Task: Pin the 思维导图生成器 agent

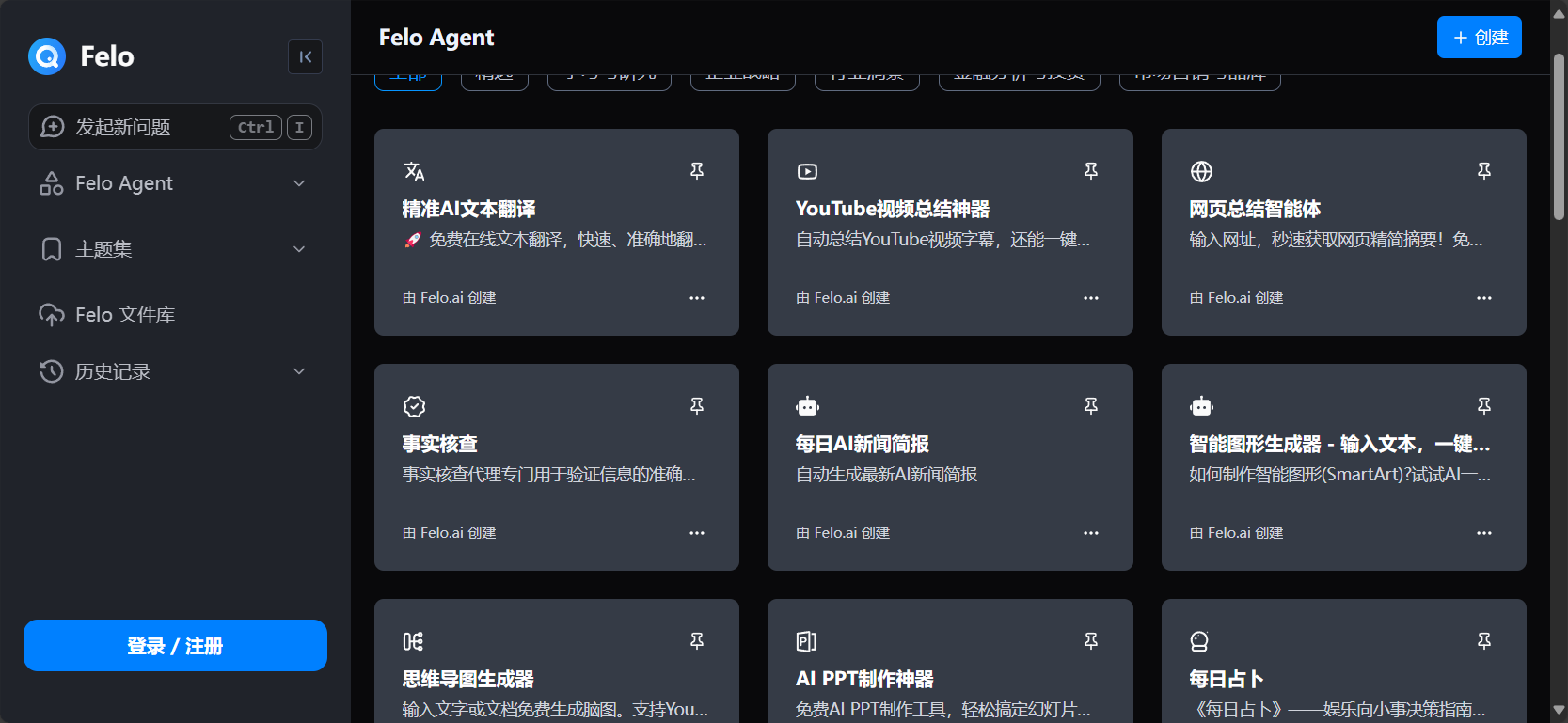Action: click(x=697, y=641)
